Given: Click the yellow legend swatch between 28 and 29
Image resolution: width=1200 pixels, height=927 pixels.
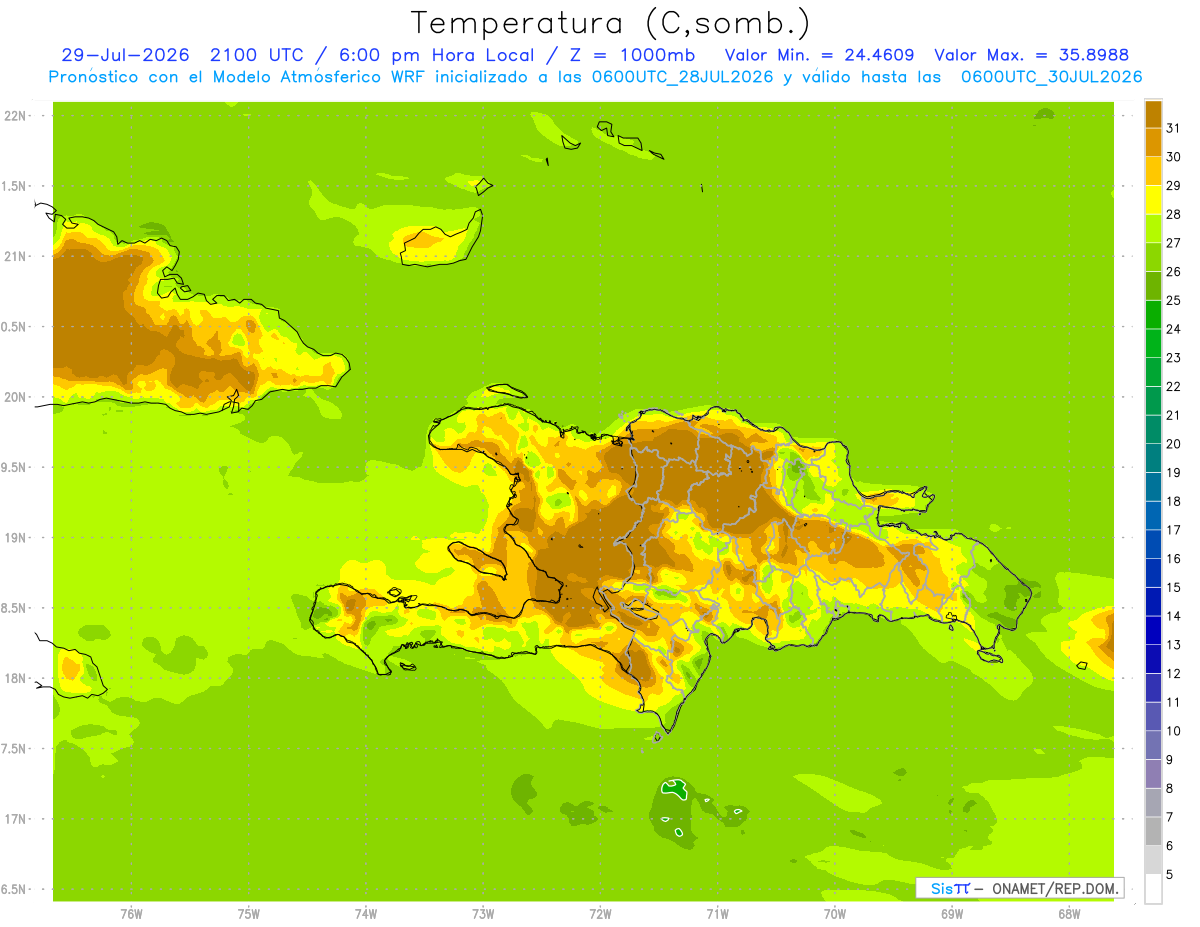Looking at the screenshot, I should (x=1153, y=200).
